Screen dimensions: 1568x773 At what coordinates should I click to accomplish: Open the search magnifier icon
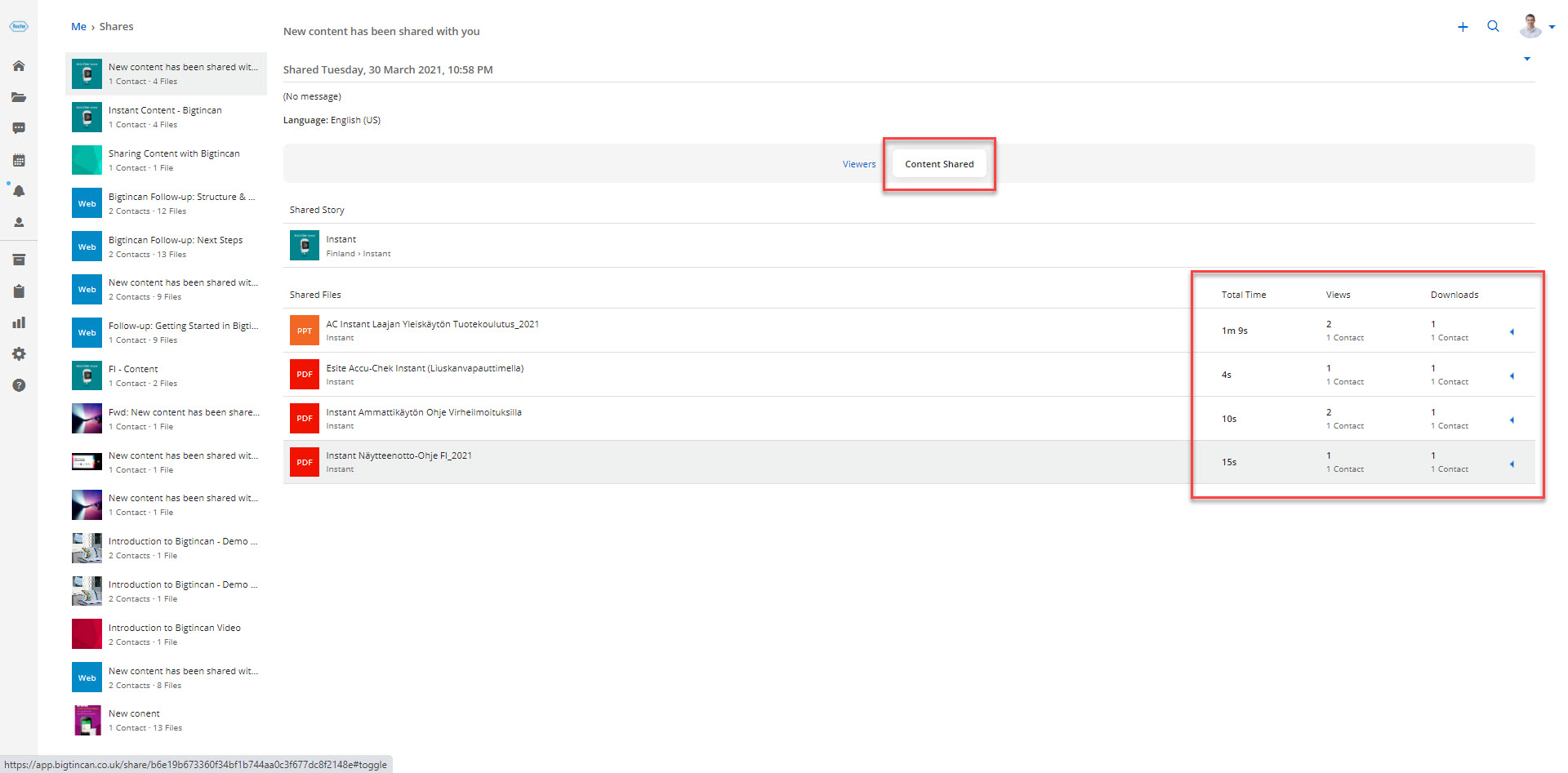(1493, 26)
